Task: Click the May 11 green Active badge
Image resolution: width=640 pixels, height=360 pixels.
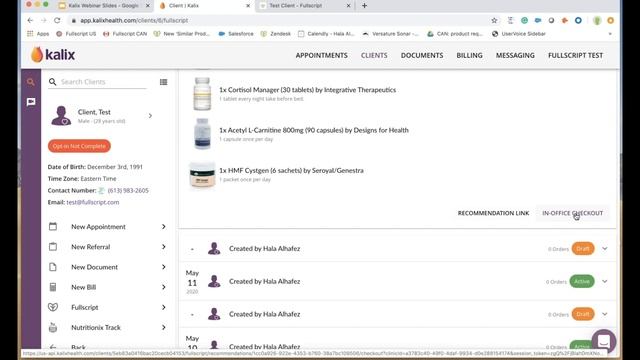Action: click(x=582, y=281)
